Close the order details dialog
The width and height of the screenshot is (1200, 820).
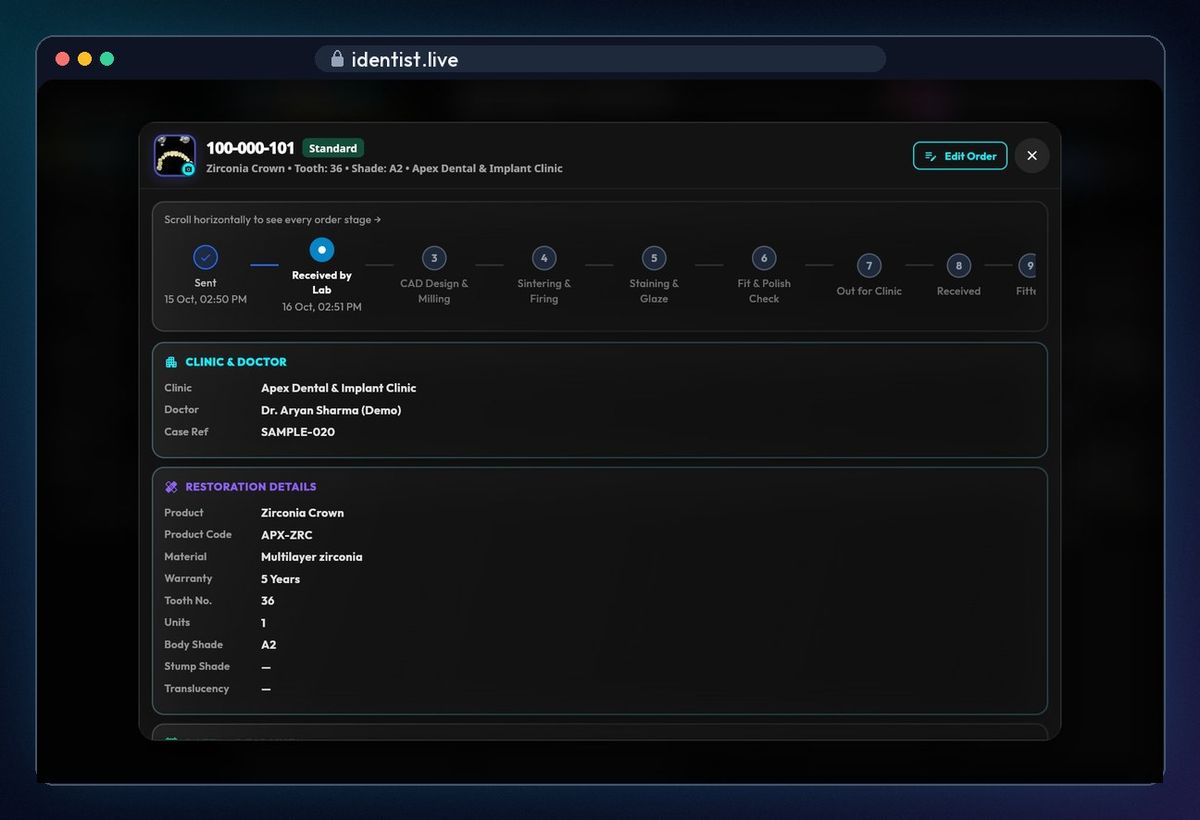(1032, 156)
